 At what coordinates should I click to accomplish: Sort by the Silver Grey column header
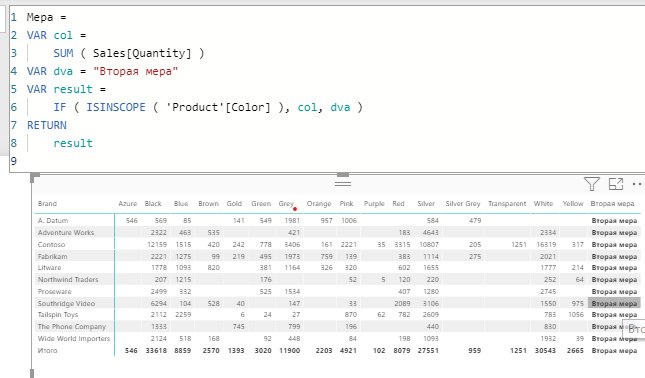click(x=463, y=204)
